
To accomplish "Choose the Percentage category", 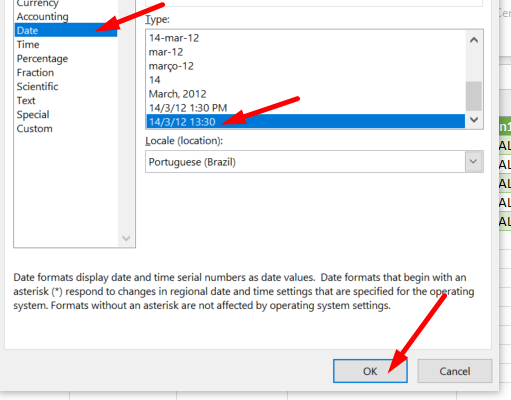I will click(42, 58).
